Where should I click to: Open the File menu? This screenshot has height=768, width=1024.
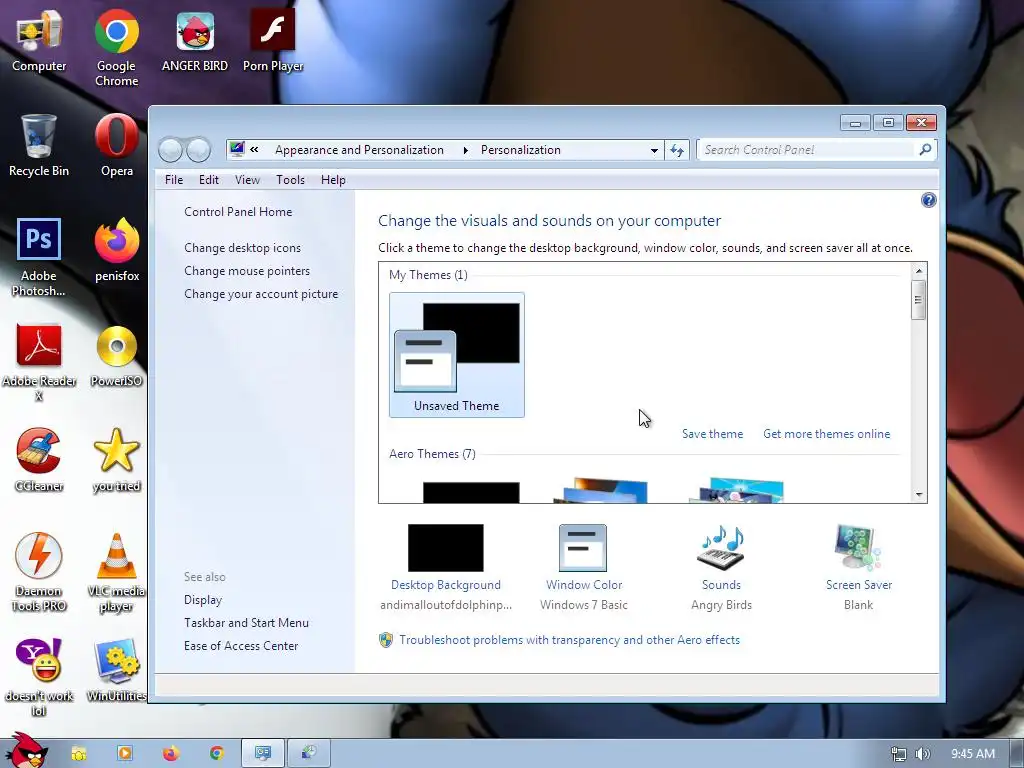(174, 180)
